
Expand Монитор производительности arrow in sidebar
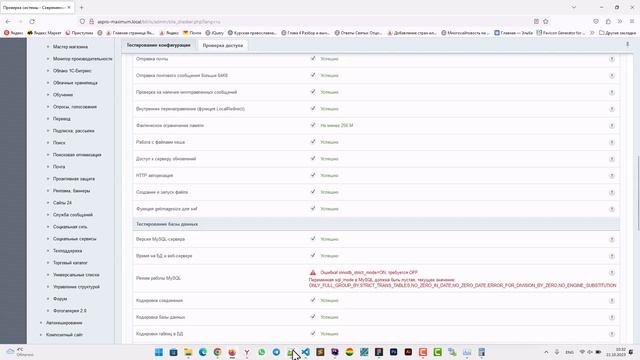(x=48, y=59)
